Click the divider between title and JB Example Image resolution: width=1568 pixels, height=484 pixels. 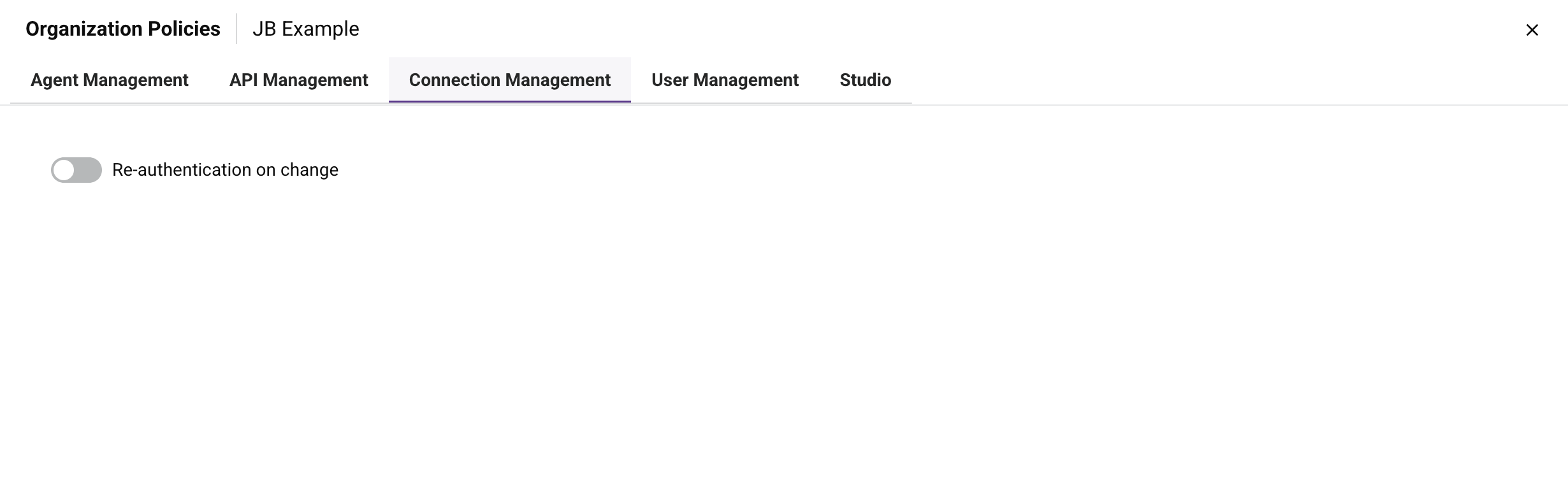pos(236,29)
